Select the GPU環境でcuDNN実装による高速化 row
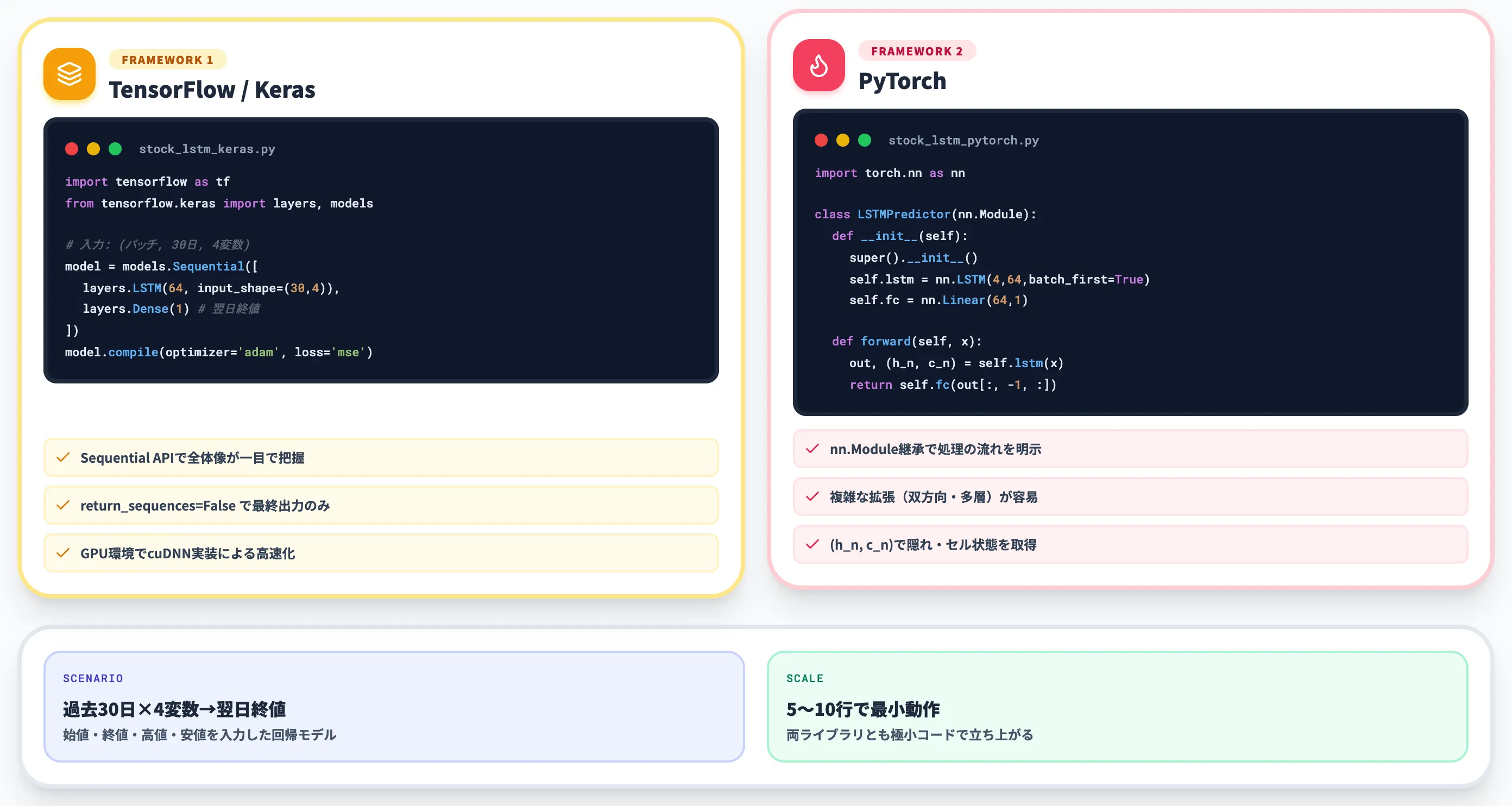The image size is (1512, 806). click(x=381, y=553)
